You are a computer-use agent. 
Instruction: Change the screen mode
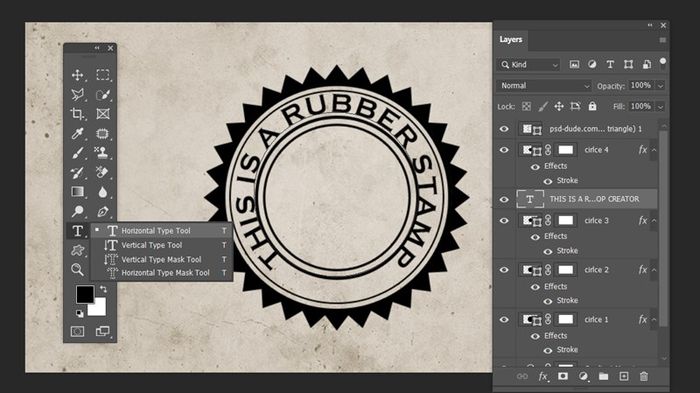[x=103, y=331]
